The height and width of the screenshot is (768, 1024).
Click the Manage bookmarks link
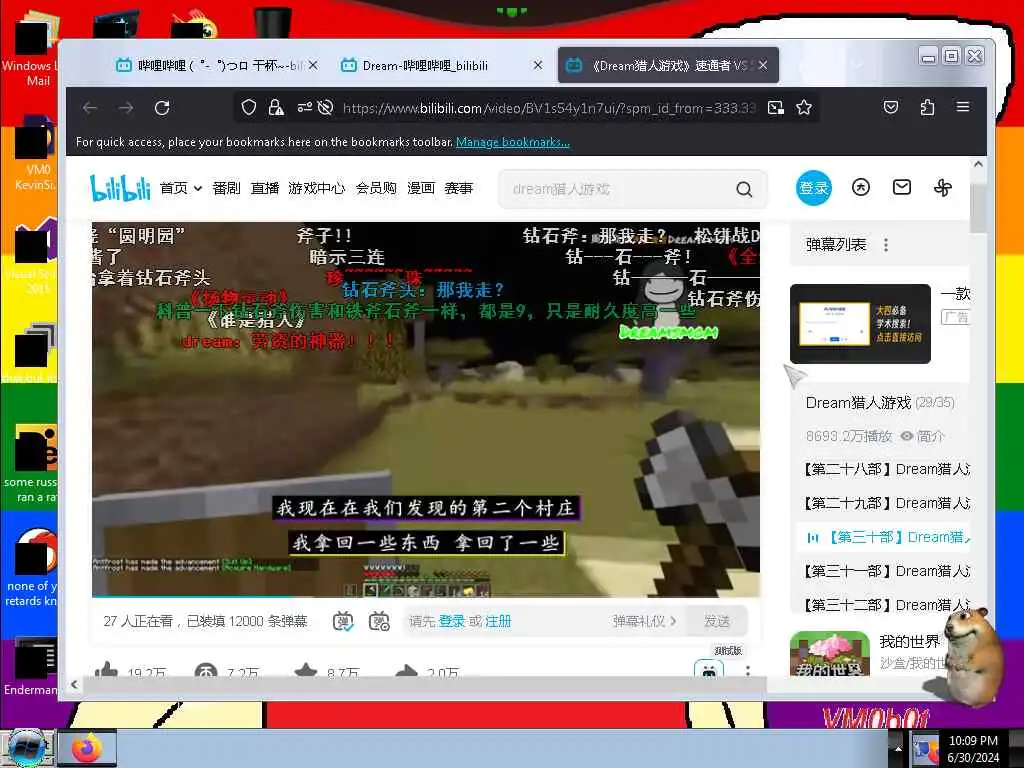pyautogui.click(x=513, y=142)
